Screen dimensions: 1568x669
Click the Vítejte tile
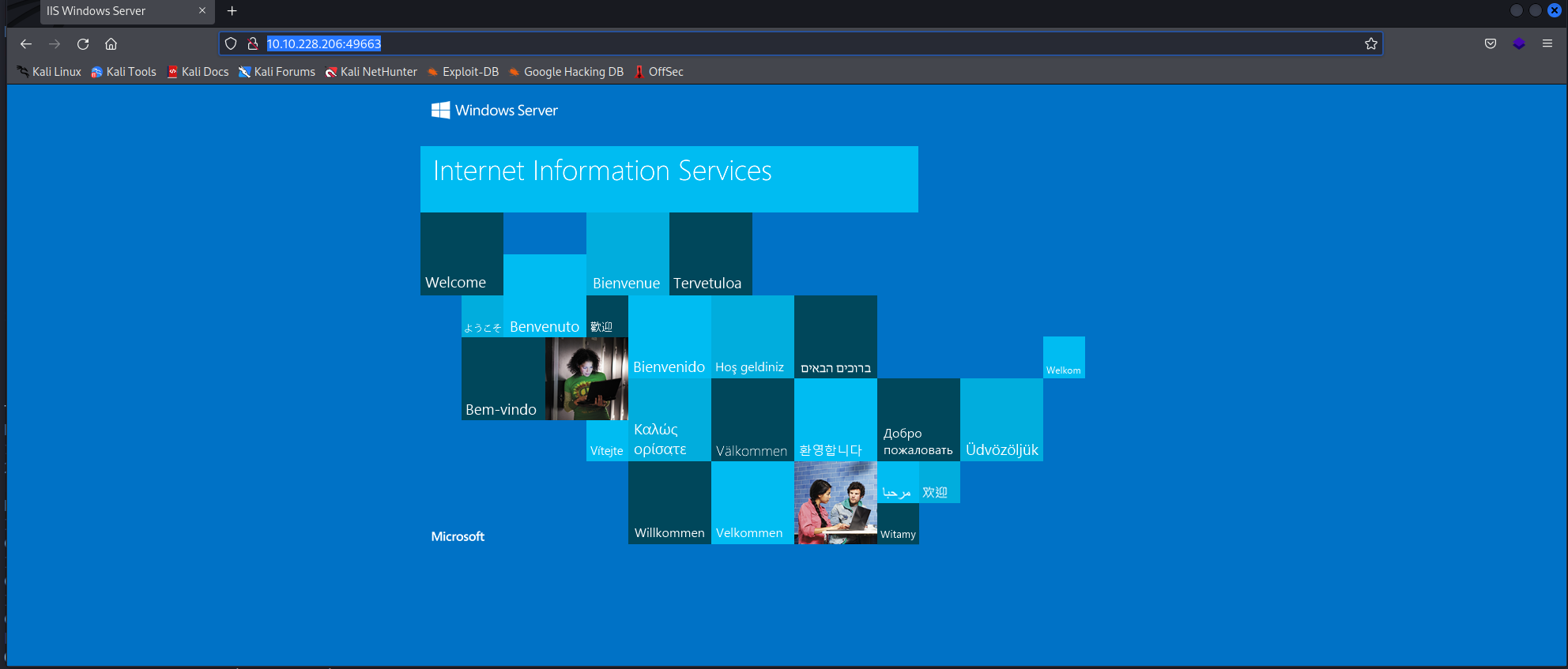(x=607, y=441)
